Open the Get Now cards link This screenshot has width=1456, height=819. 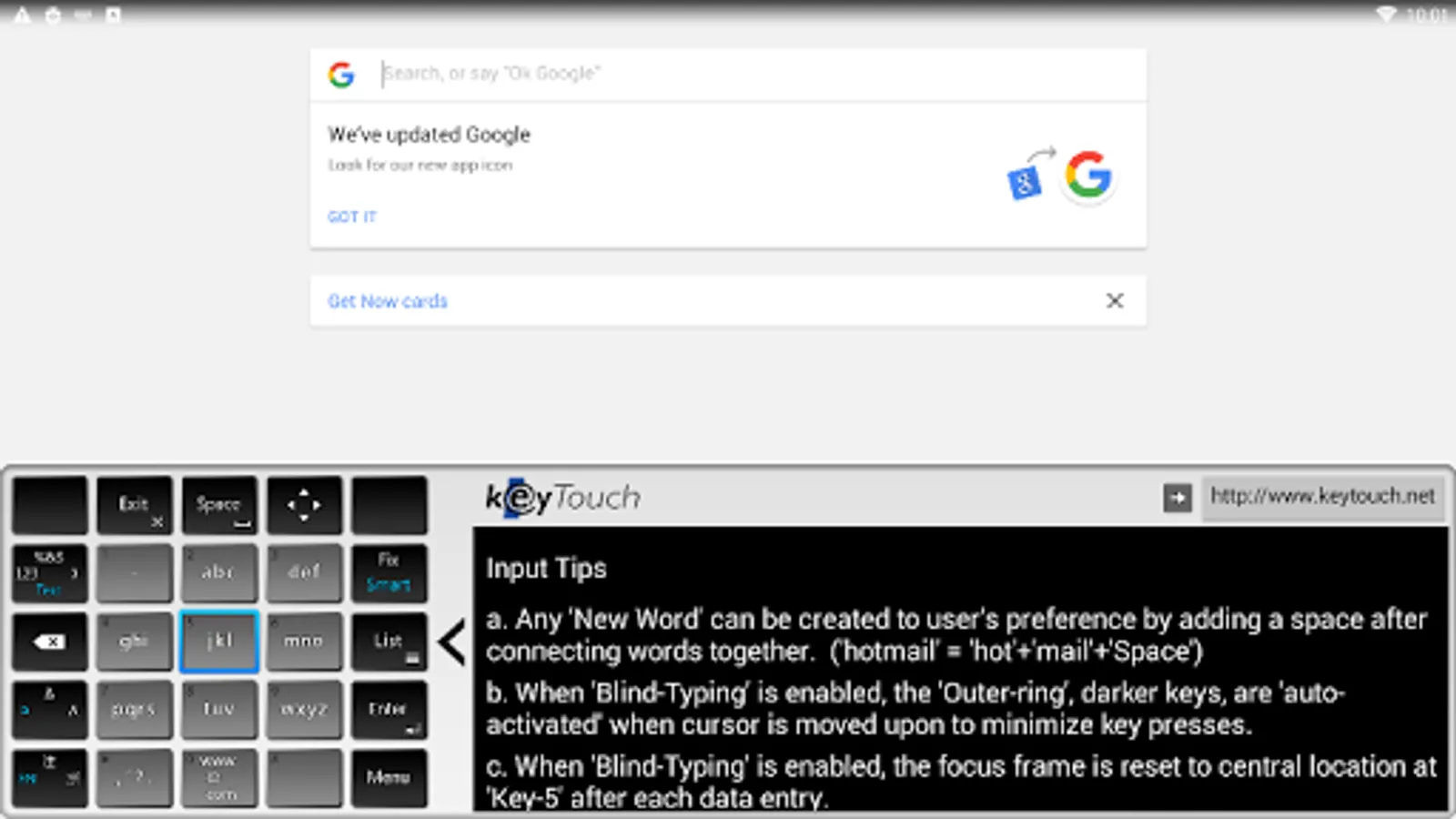388,301
